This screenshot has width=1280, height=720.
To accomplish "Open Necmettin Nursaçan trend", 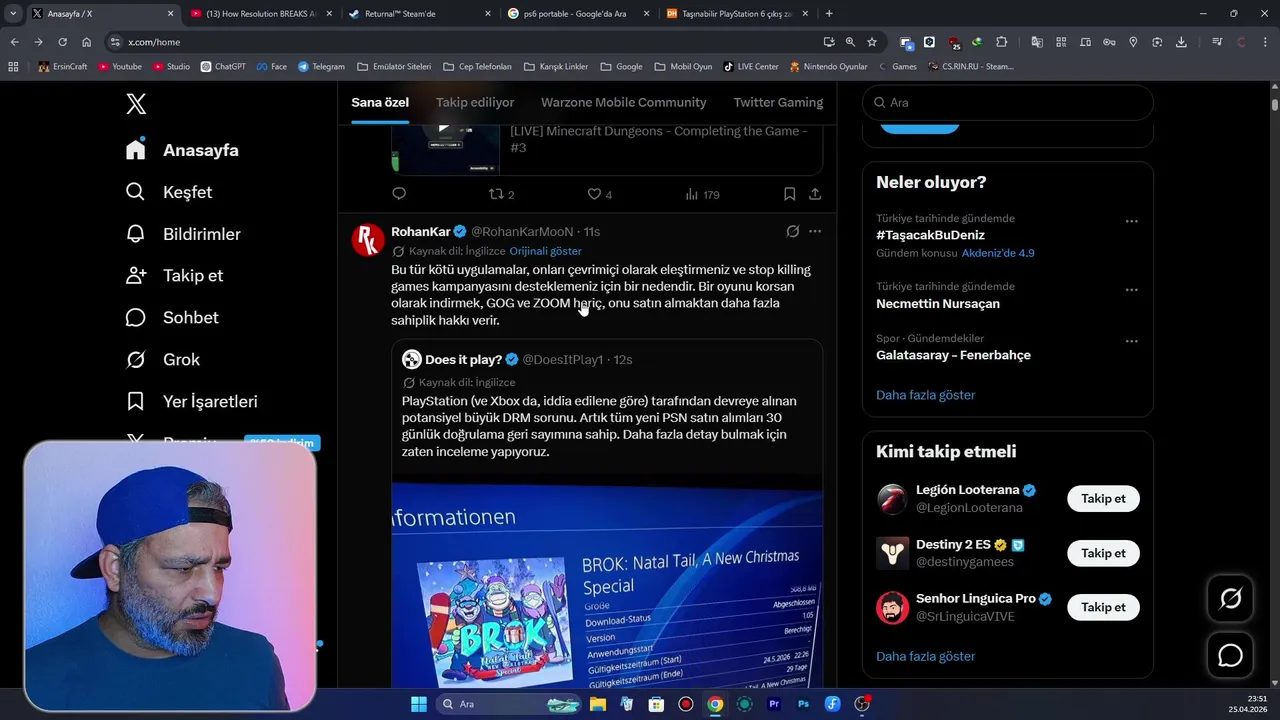I will 938,304.
